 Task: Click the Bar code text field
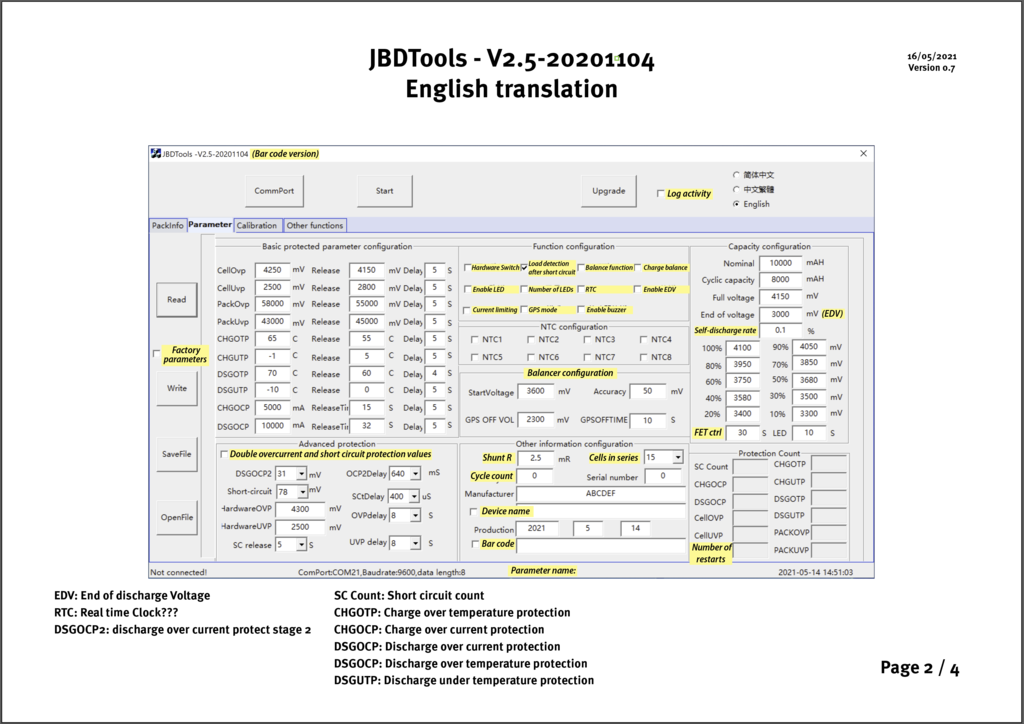pyautogui.click(x=601, y=544)
